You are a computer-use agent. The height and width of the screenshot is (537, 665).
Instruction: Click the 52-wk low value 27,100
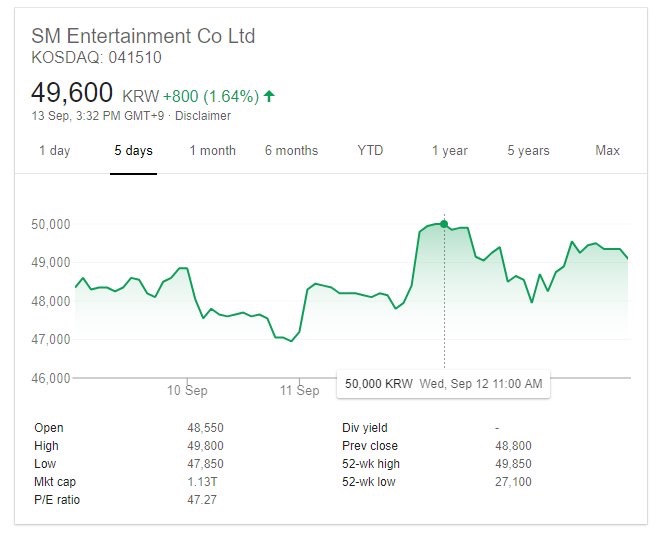click(513, 482)
